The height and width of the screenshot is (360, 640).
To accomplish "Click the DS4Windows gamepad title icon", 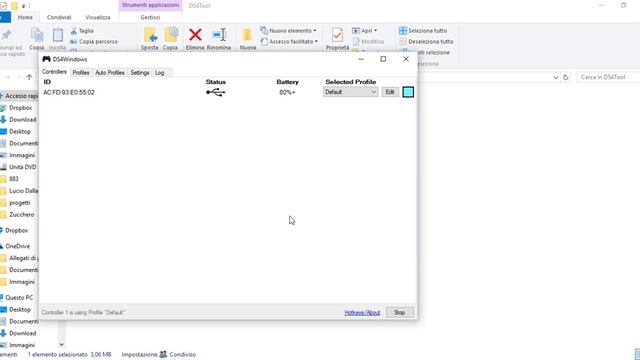I will point(47,59).
